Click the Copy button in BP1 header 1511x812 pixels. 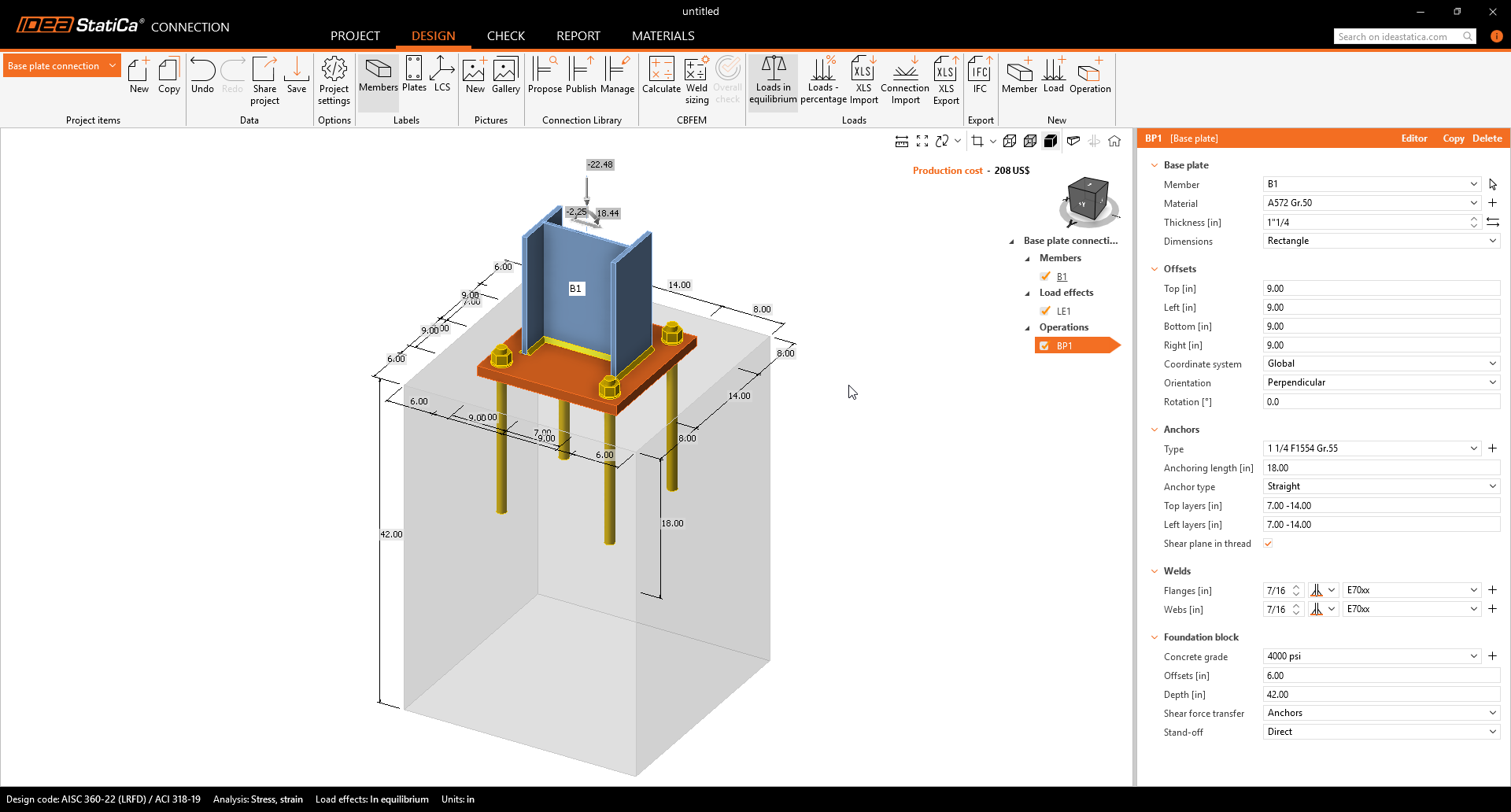coord(1453,138)
